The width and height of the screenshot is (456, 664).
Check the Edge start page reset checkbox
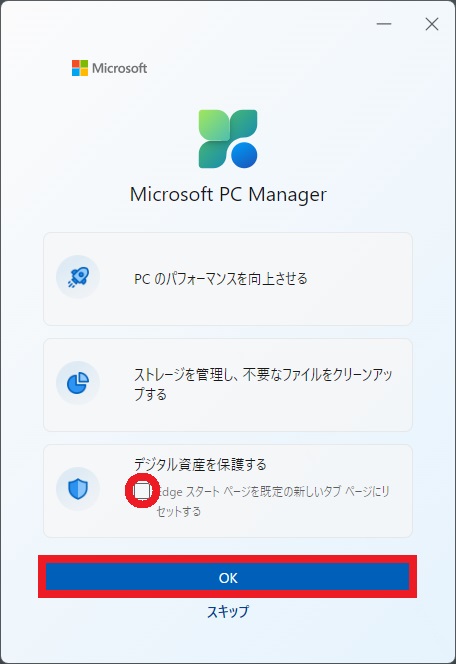142,491
